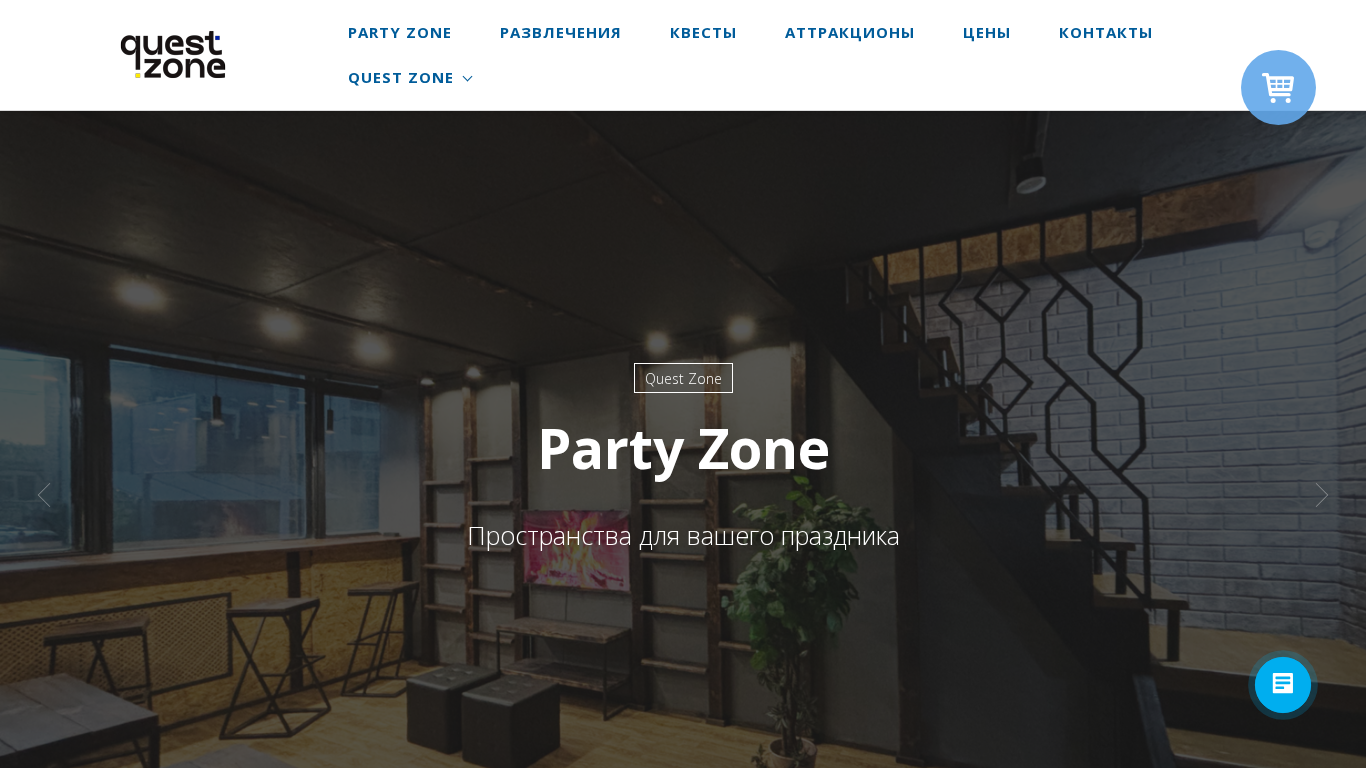
Task: Open the blue chat form widget
Action: click(x=1283, y=685)
